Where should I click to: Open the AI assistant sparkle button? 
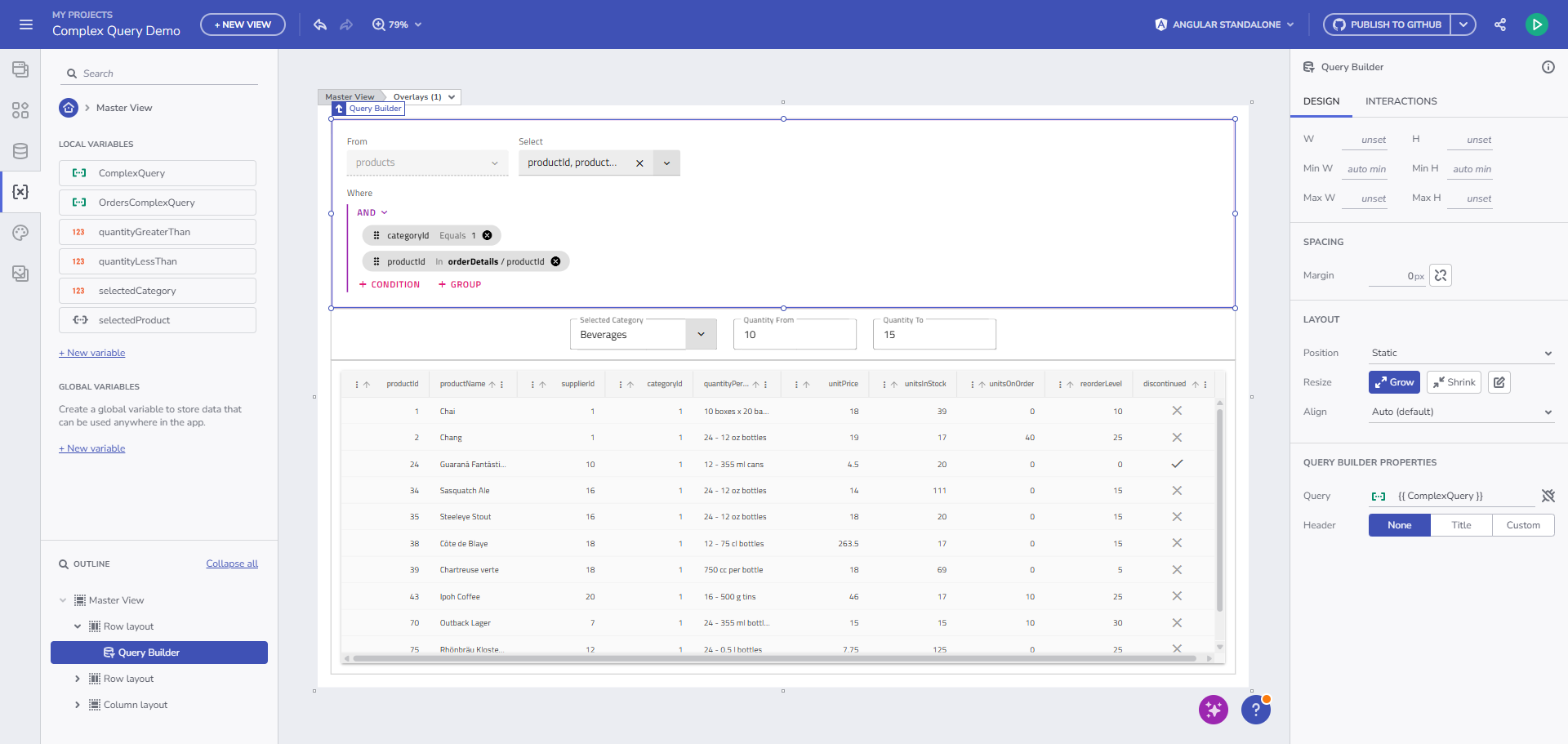coord(1213,710)
